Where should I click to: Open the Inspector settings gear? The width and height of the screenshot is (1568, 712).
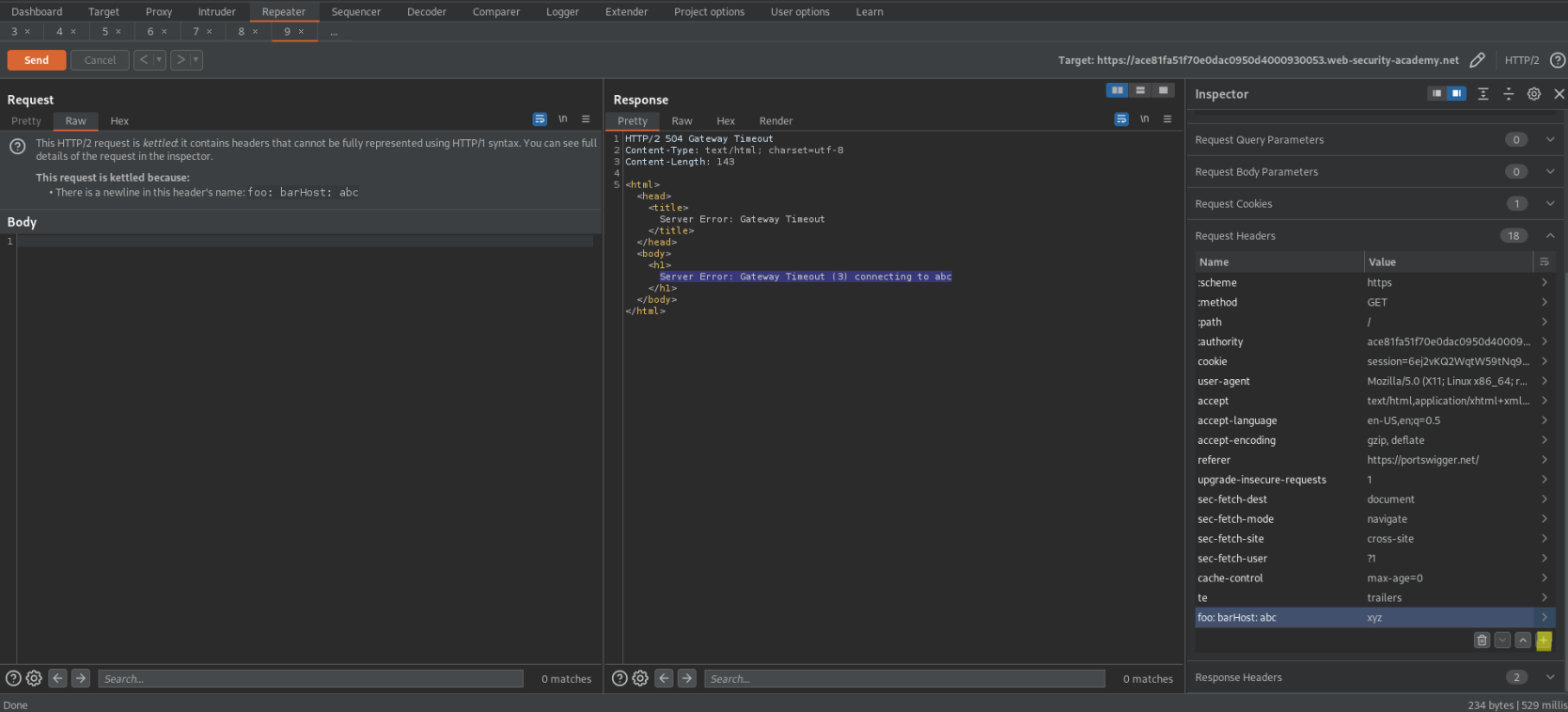coord(1534,94)
